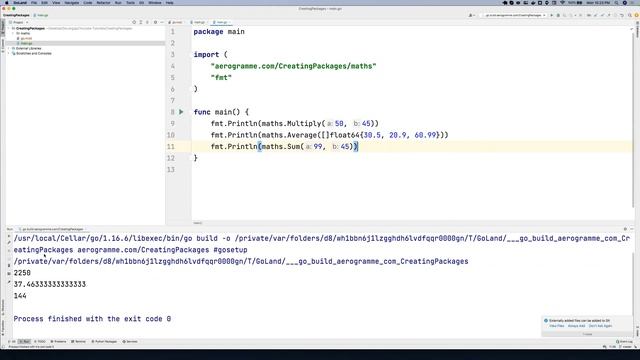Screen dimensions: 640x360
Task: Open the Terminal tool window tab
Action: (78, 341)
